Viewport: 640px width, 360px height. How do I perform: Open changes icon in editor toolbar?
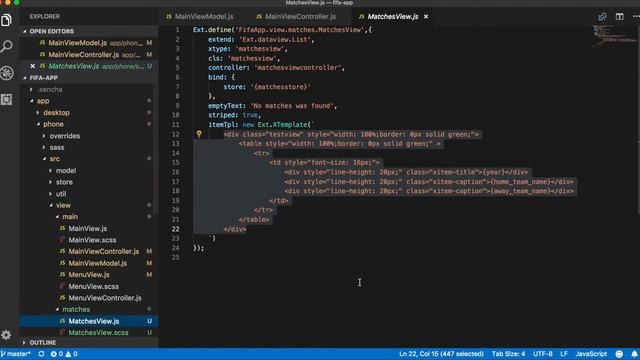point(602,17)
